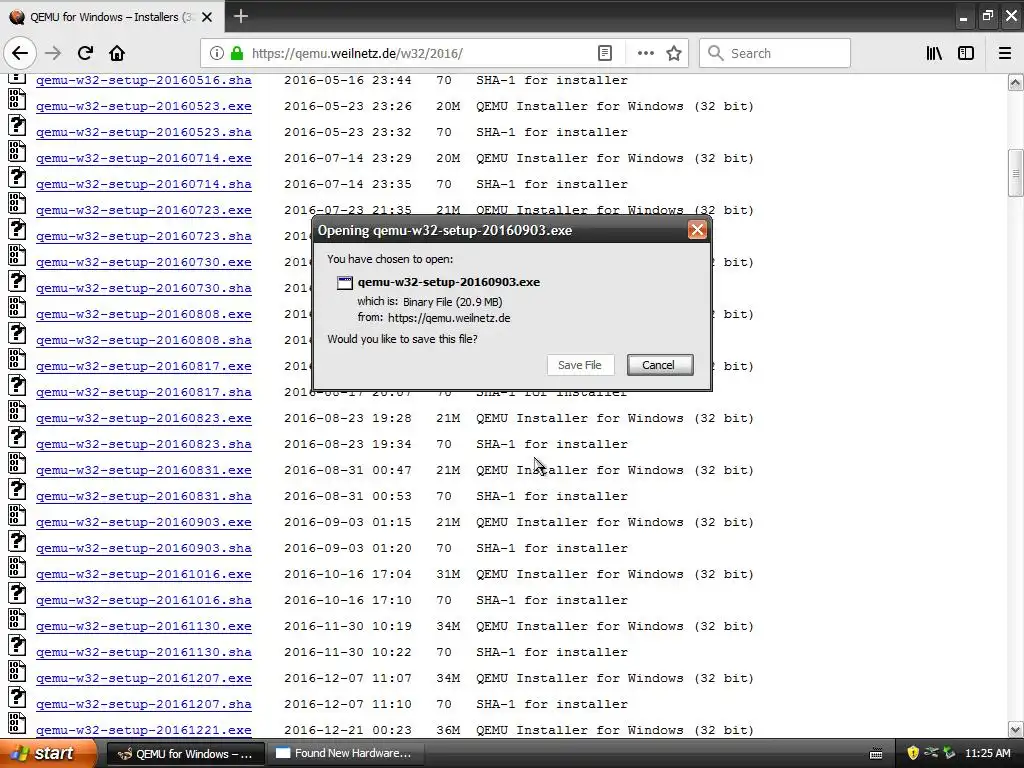Click the forward navigation arrow
This screenshot has height=768, width=1024.
tap(54, 54)
